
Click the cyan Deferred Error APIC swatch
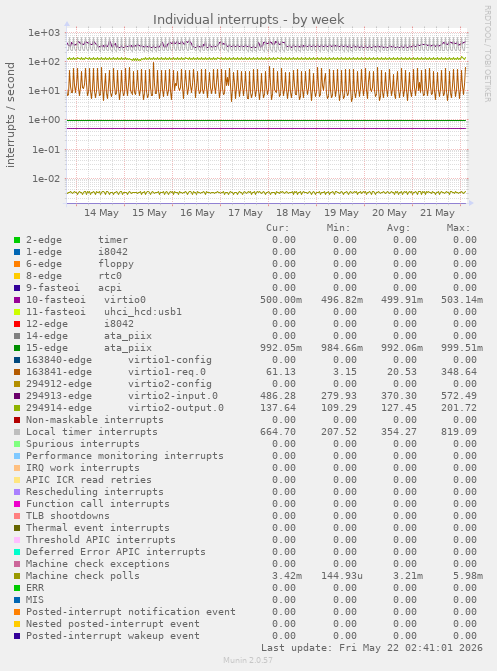17,552
